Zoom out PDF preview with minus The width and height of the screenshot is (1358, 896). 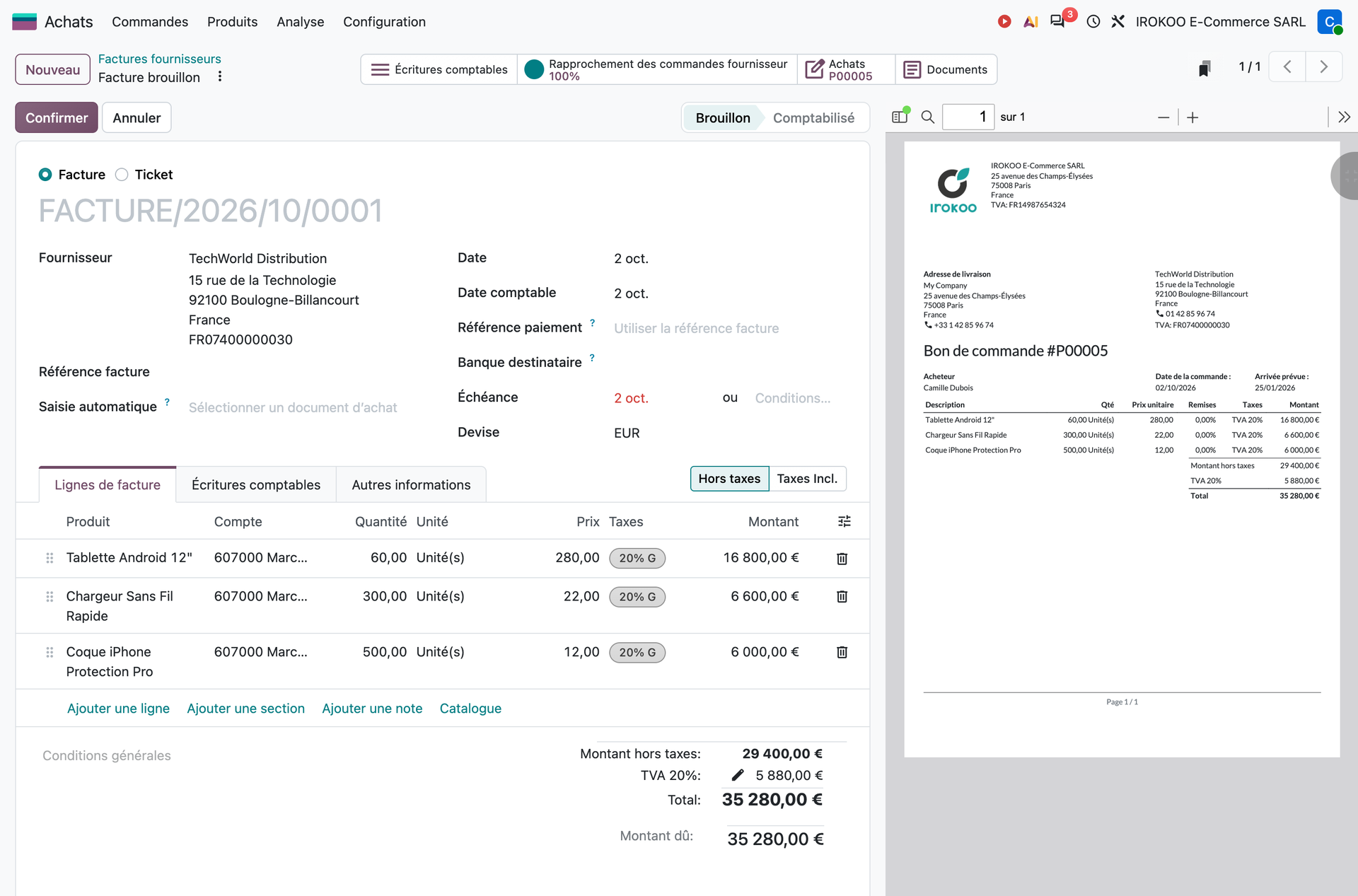(x=1163, y=117)
